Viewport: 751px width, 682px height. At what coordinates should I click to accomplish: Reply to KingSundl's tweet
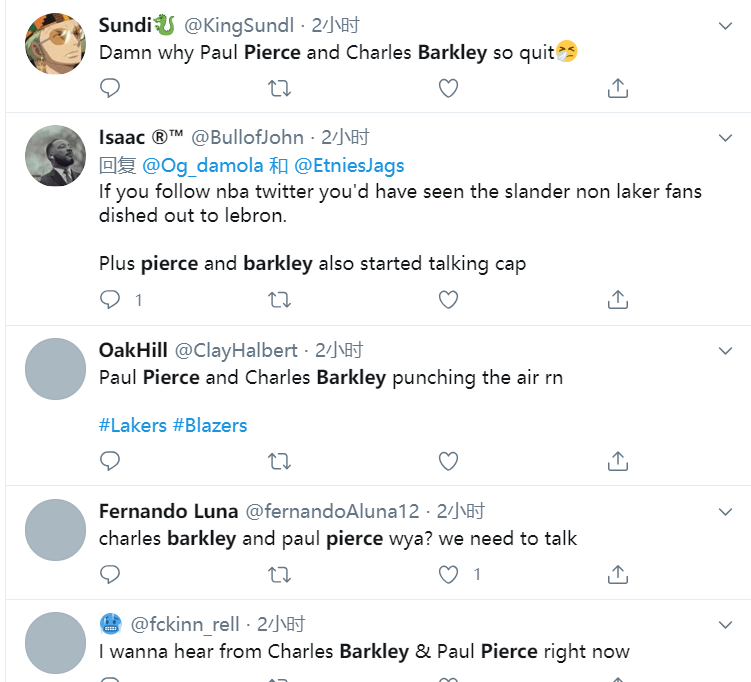[110, 88]
